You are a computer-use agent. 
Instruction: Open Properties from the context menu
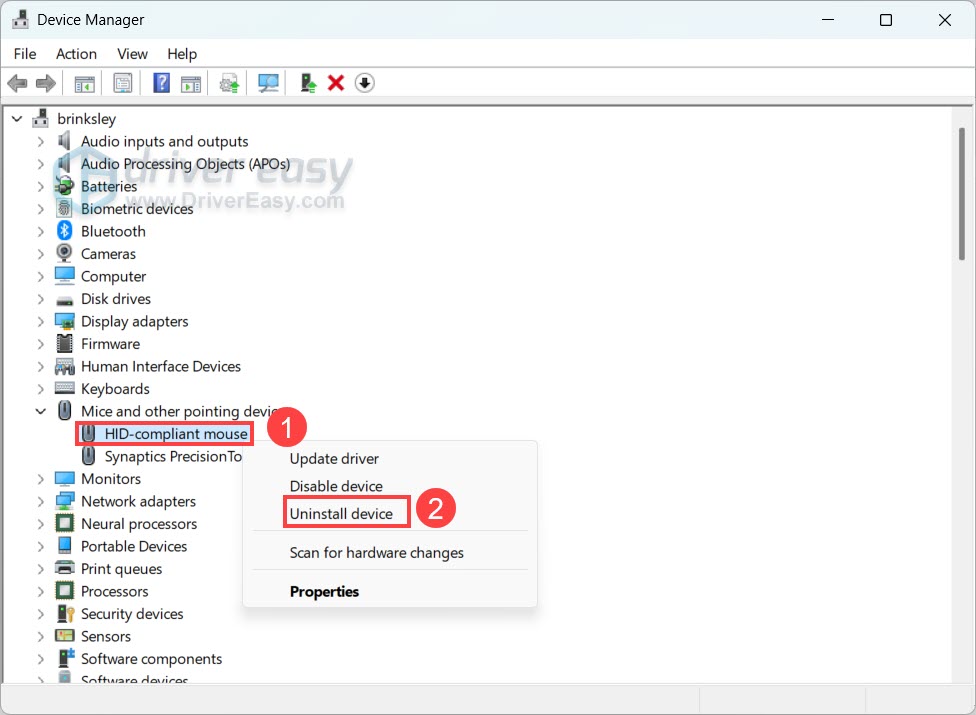click(390, 591)
